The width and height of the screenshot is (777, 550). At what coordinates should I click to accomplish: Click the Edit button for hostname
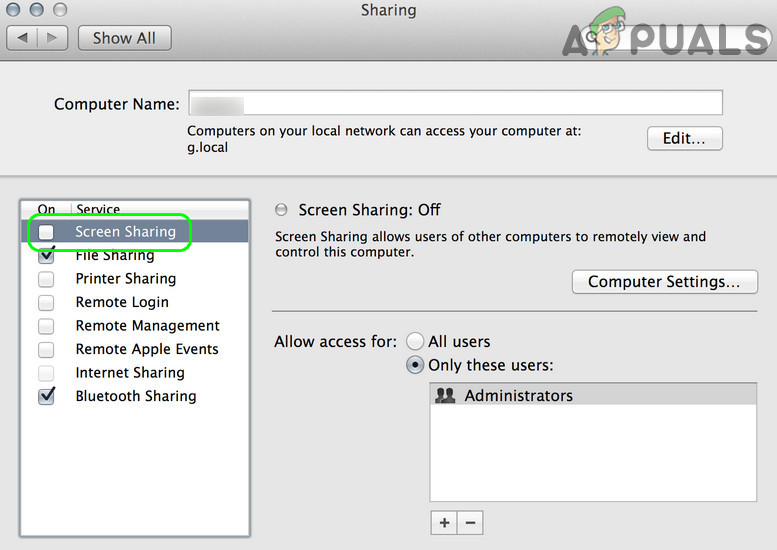click(684, 139)
